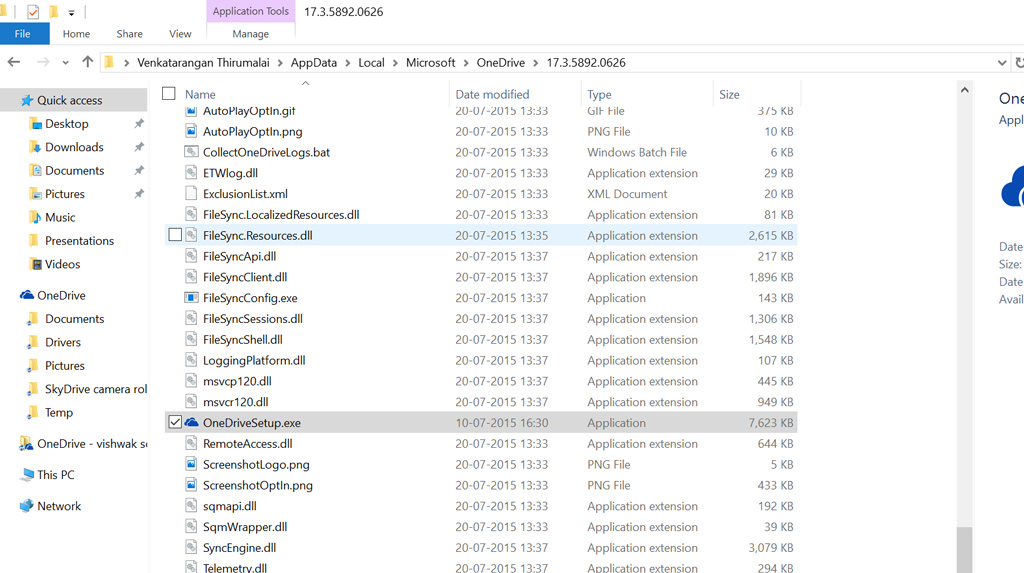The height and width of the screenshot is (573, 1024).
Task: Click the OneDrive - vishwak icon
Action: tap(27, 444)
